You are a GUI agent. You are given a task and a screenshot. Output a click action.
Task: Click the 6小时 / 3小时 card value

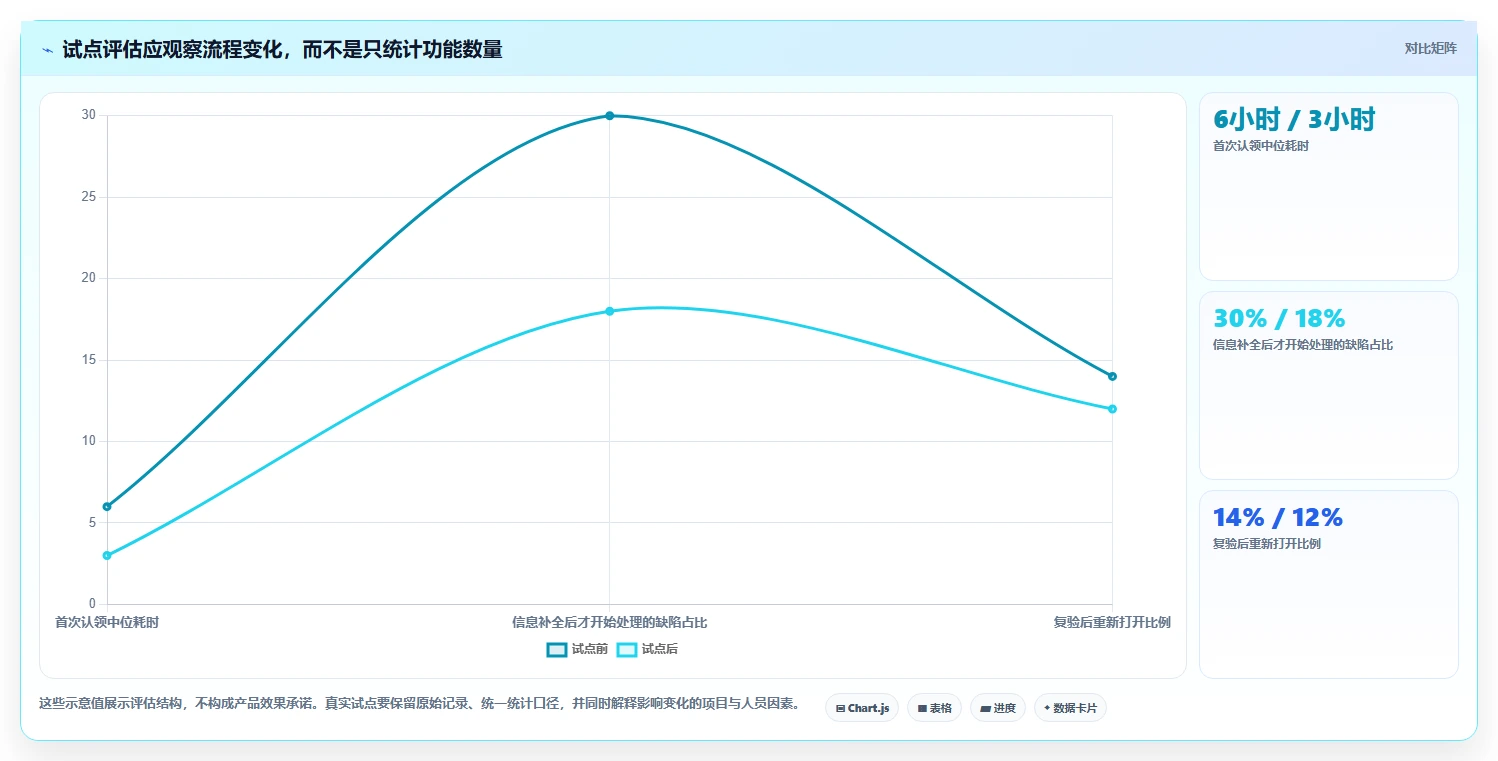(1294, 120)
